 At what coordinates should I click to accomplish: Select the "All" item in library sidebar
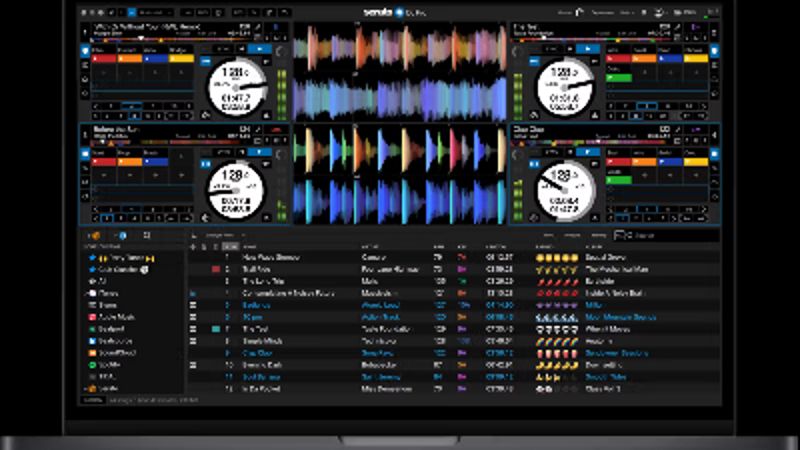pos(97,281)
